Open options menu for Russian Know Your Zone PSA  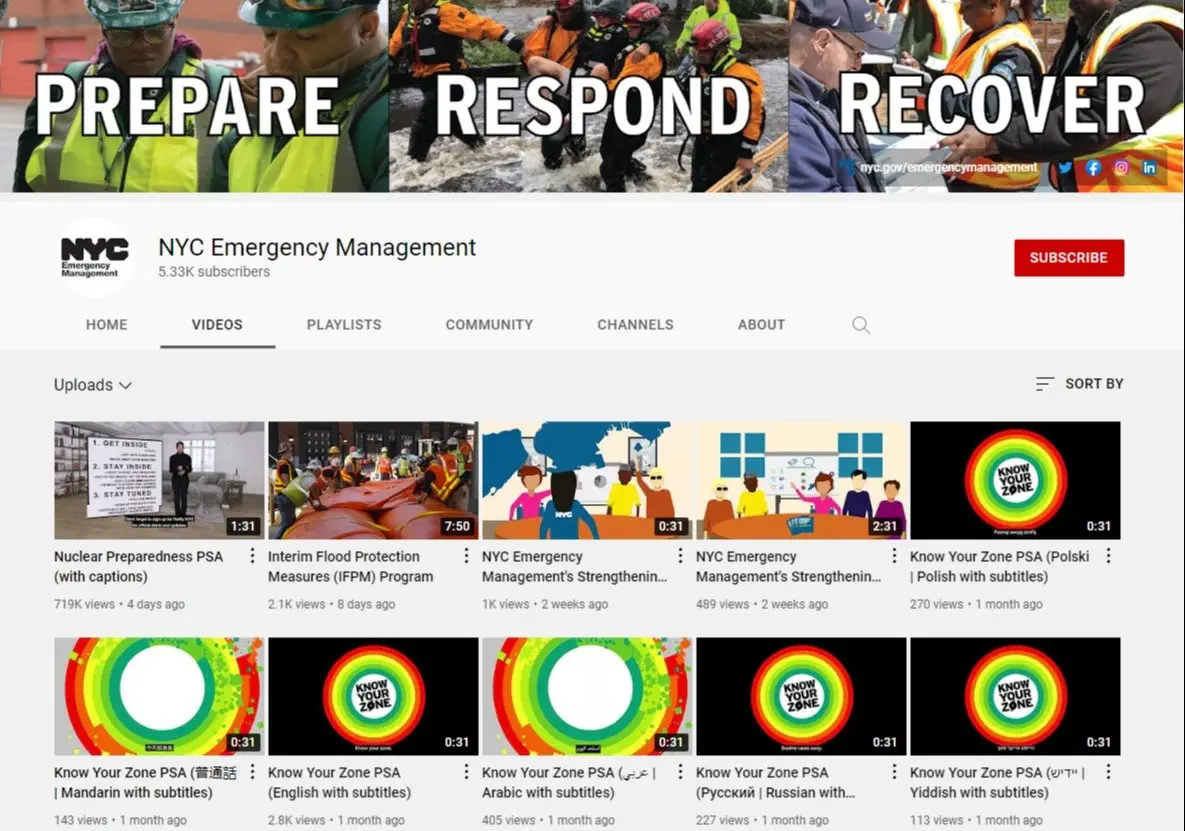click(x=894, y=771)
